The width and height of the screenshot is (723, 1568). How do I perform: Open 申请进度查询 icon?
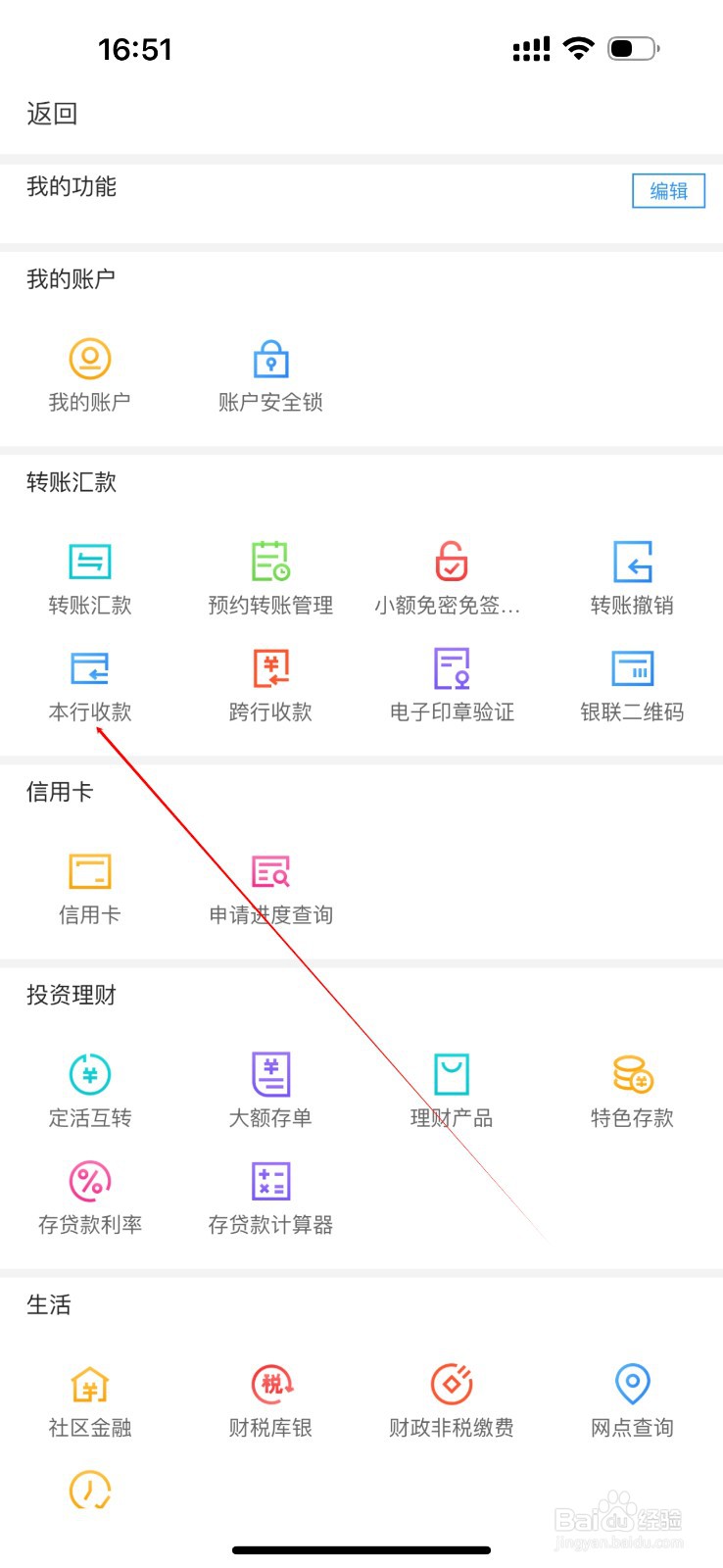tap(271, 871)
